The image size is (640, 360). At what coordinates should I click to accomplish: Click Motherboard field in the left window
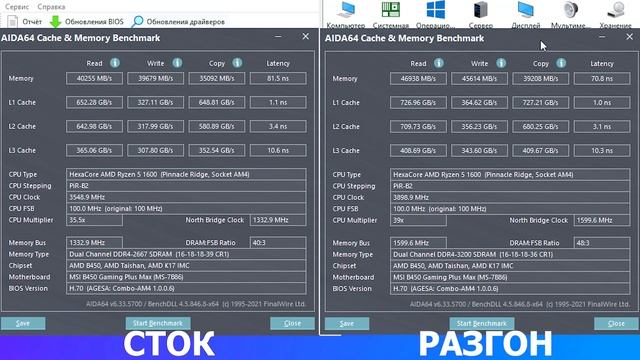pos(186,277)
